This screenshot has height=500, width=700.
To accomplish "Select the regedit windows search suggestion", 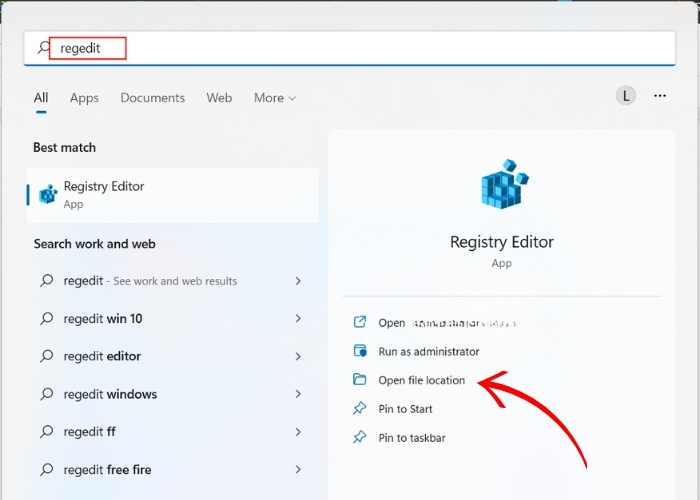I will pyautogui.click(x=110, y=394).
